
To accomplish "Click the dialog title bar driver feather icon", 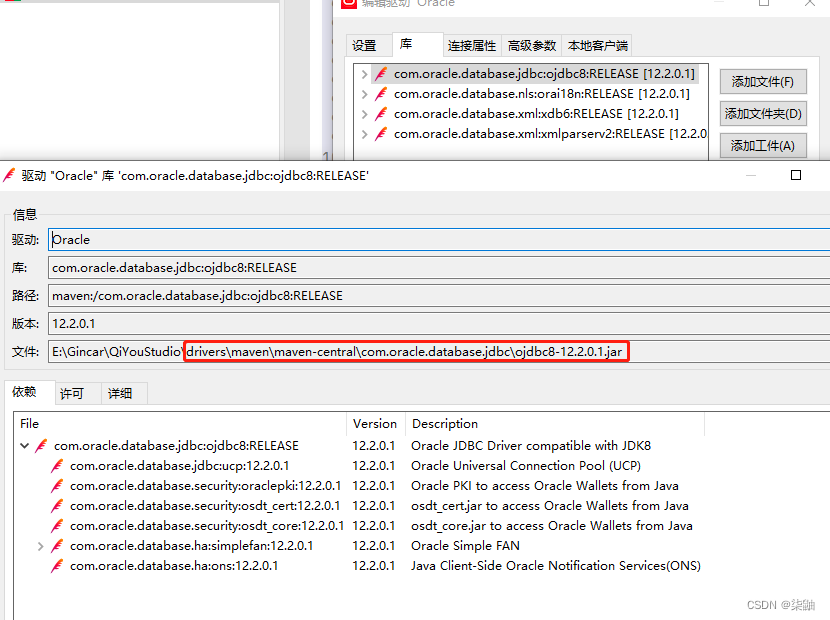I will tap(12, 174).
